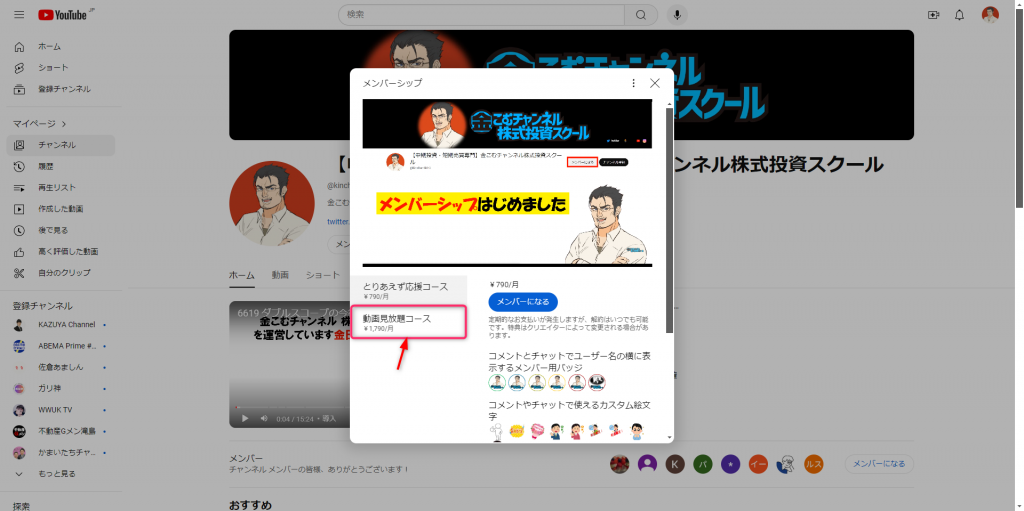Open the membership dialog more-options icon
1024x511 pixels.
(x=633, y=83)
